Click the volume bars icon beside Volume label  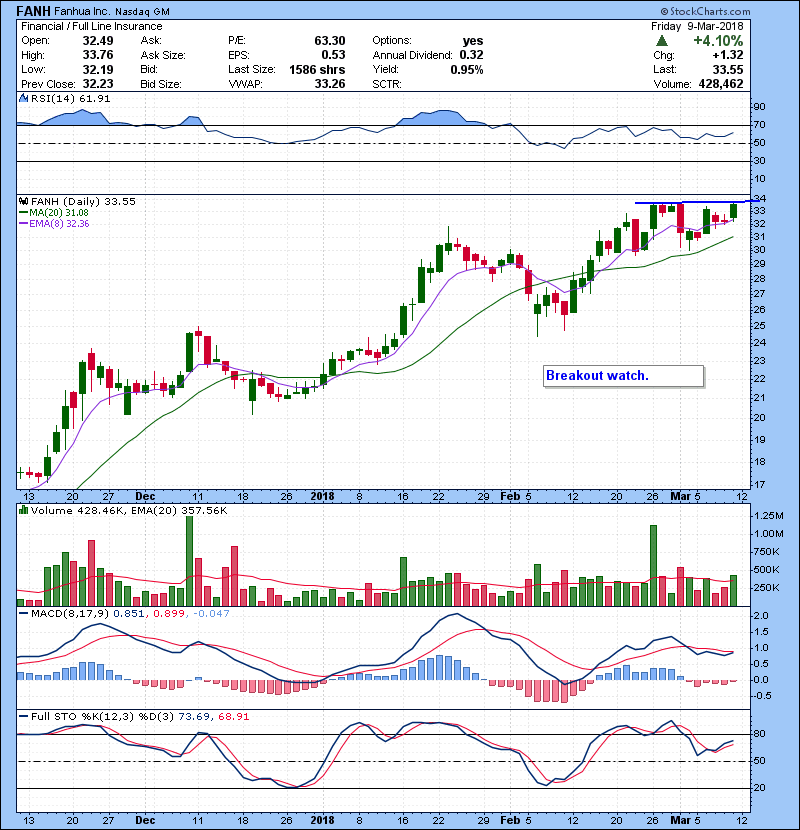tap(23, 510)
